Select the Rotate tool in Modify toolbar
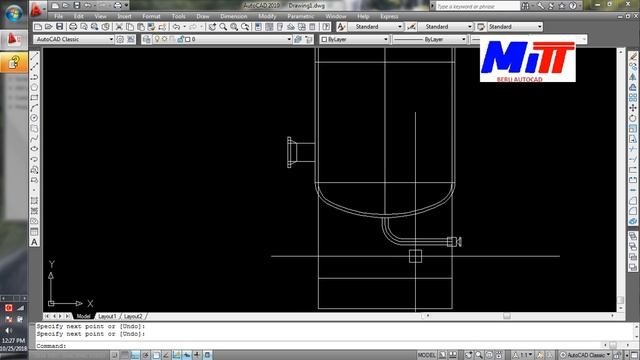The height and width of the screenshot is (360, 640). pyautogui.click(x=633, y=118)
